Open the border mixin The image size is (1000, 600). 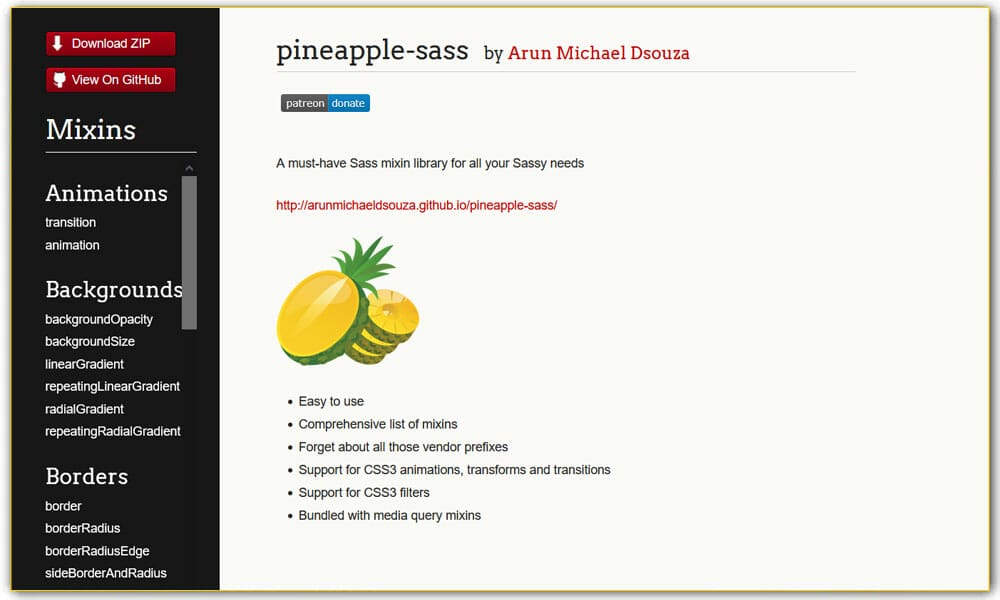point(63,506)
